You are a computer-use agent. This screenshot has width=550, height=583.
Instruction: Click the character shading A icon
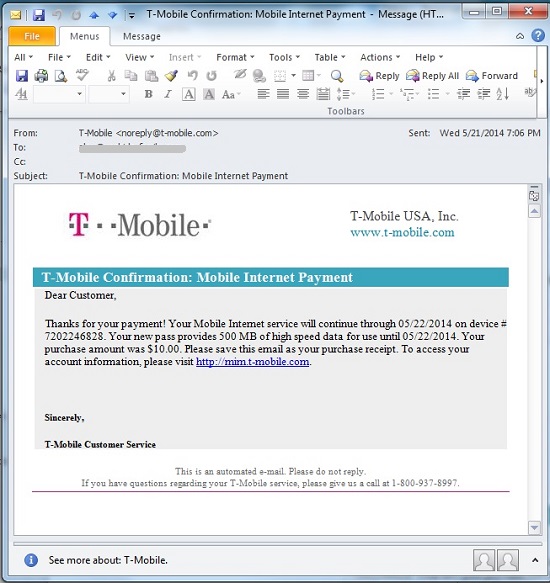209,94
